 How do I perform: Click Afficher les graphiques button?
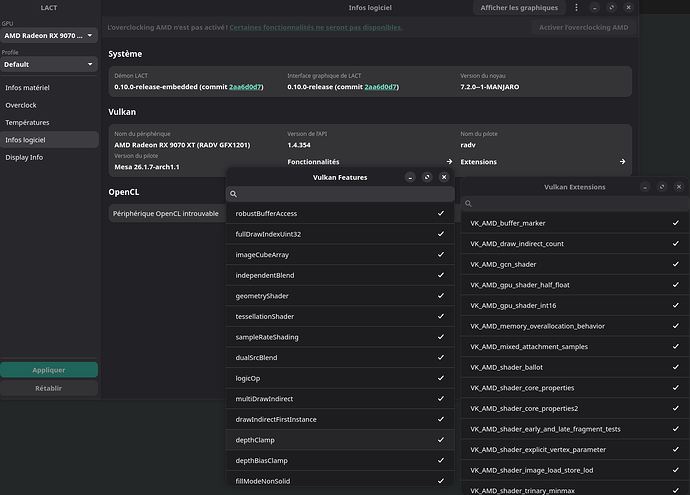pyautogui.click(x=519, y=7)
